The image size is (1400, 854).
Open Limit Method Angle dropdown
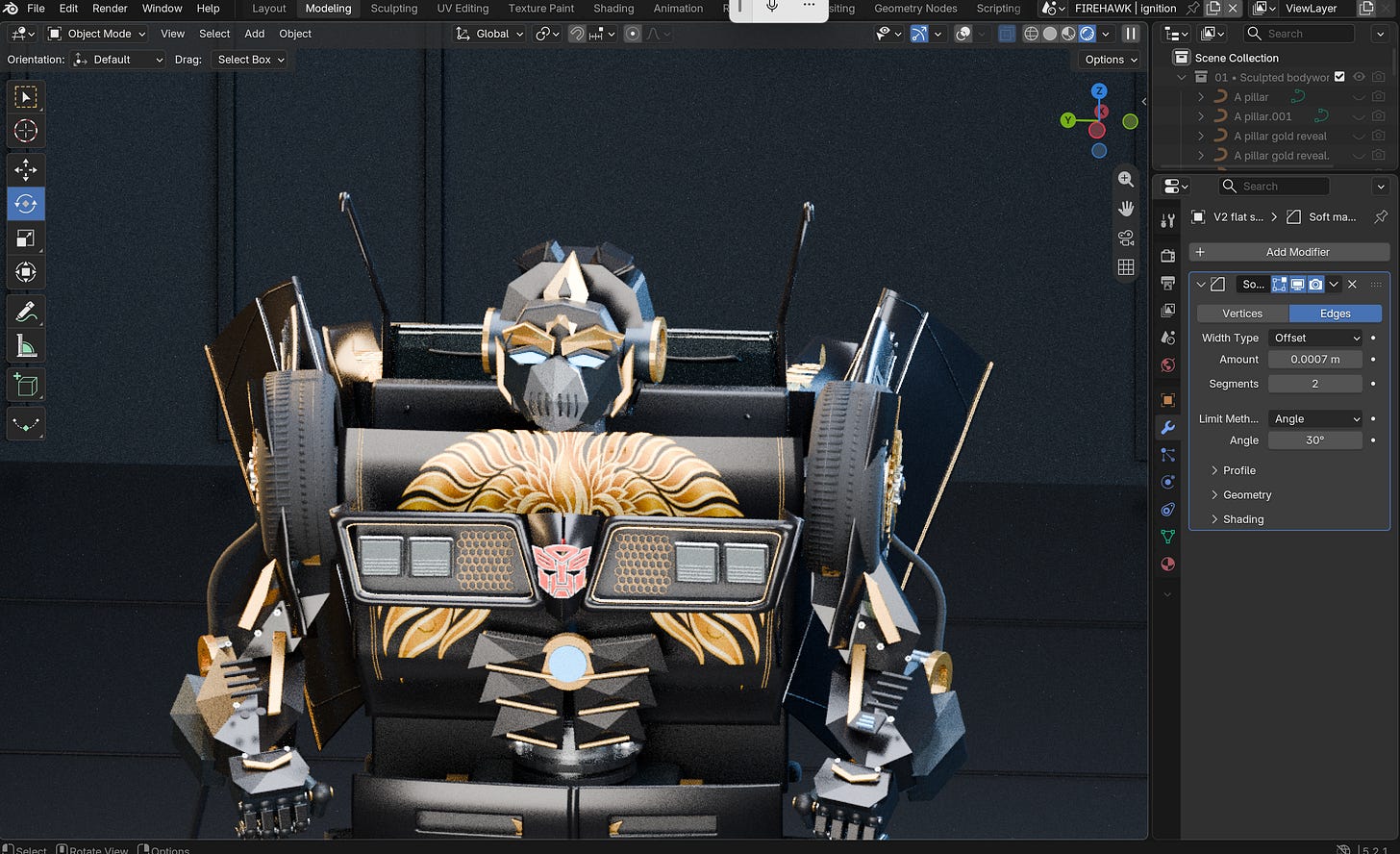[1315, 419]
